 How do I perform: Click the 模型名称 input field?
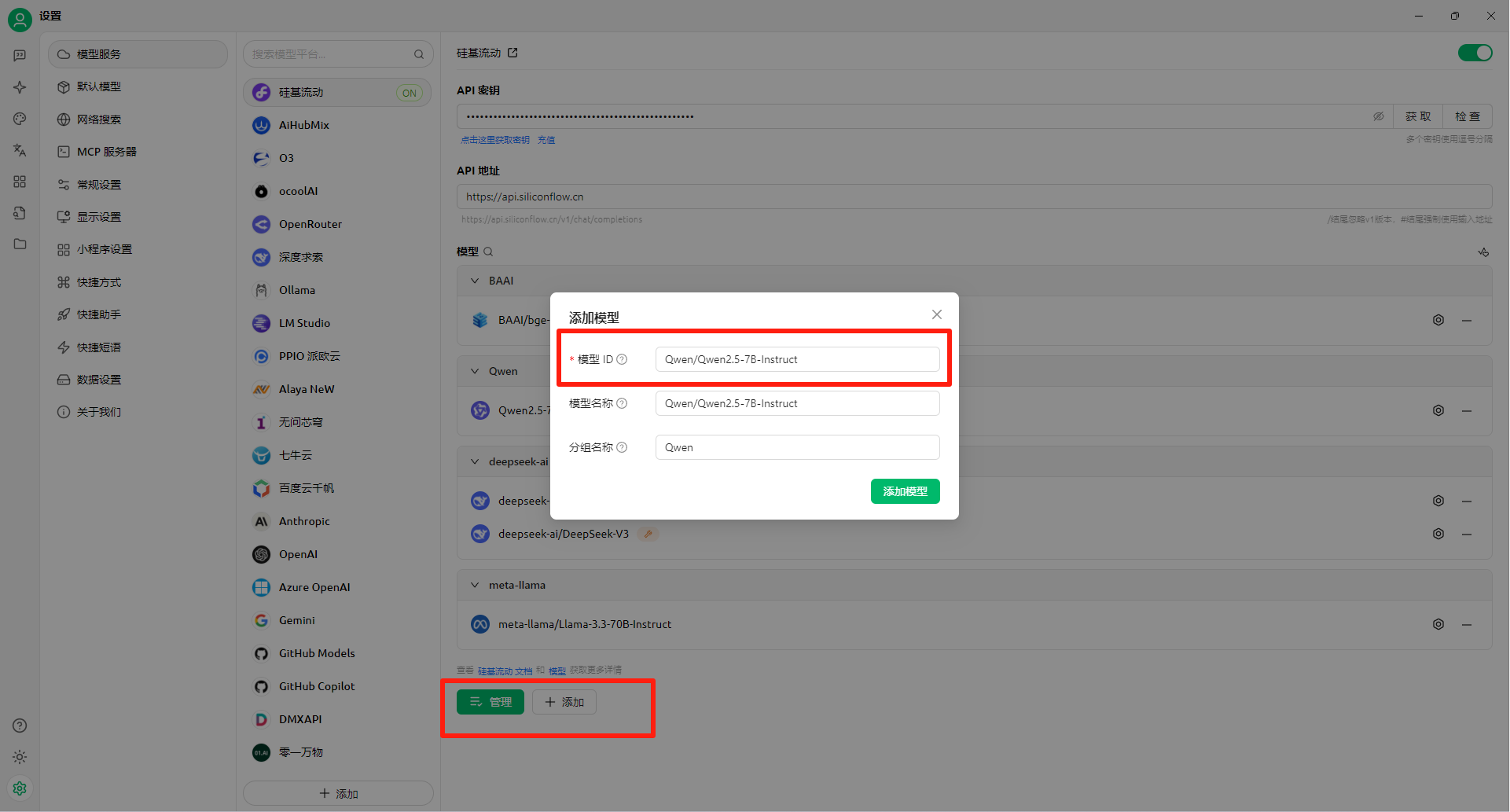click(797, 403)
